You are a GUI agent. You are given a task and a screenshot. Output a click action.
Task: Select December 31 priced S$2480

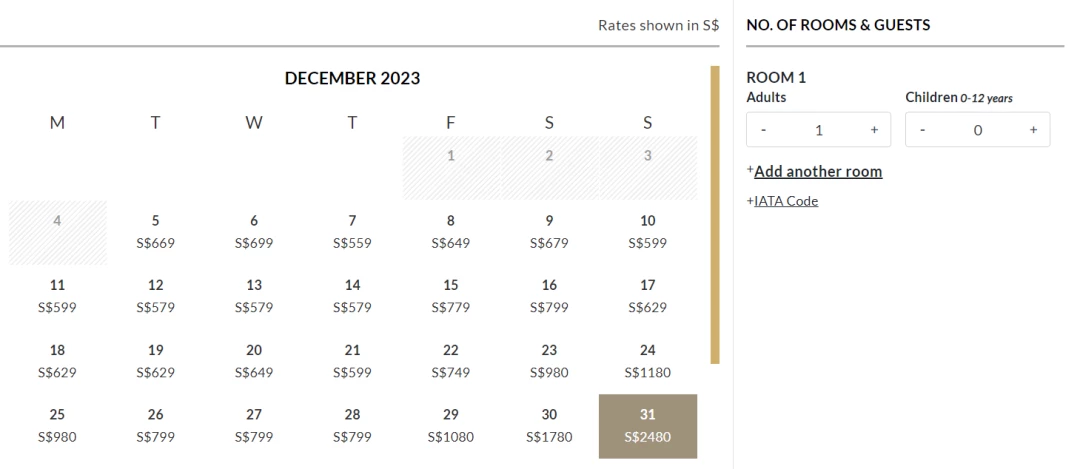click(647, 426)
